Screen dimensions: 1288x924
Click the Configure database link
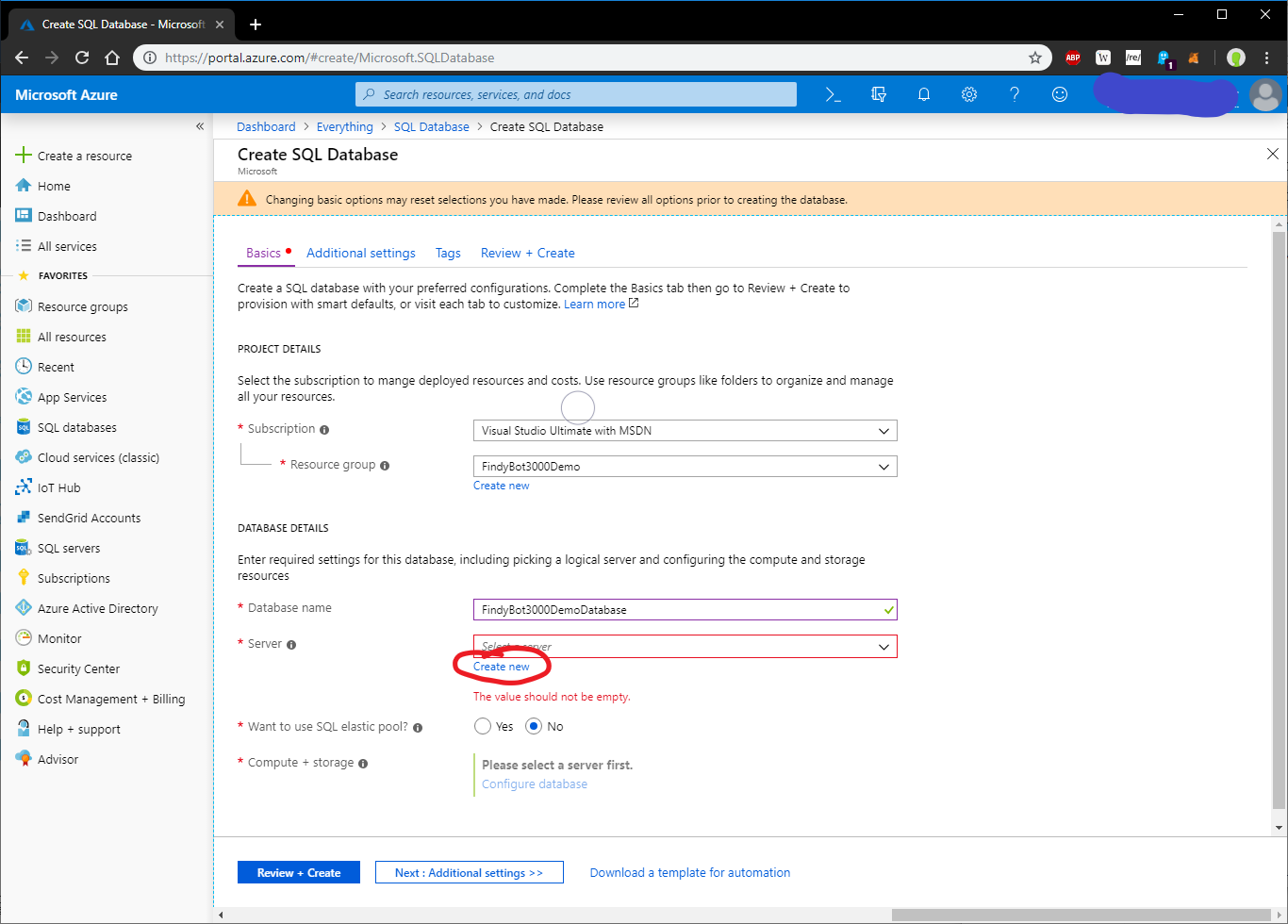pyautogui.click(x=535, y=784)
